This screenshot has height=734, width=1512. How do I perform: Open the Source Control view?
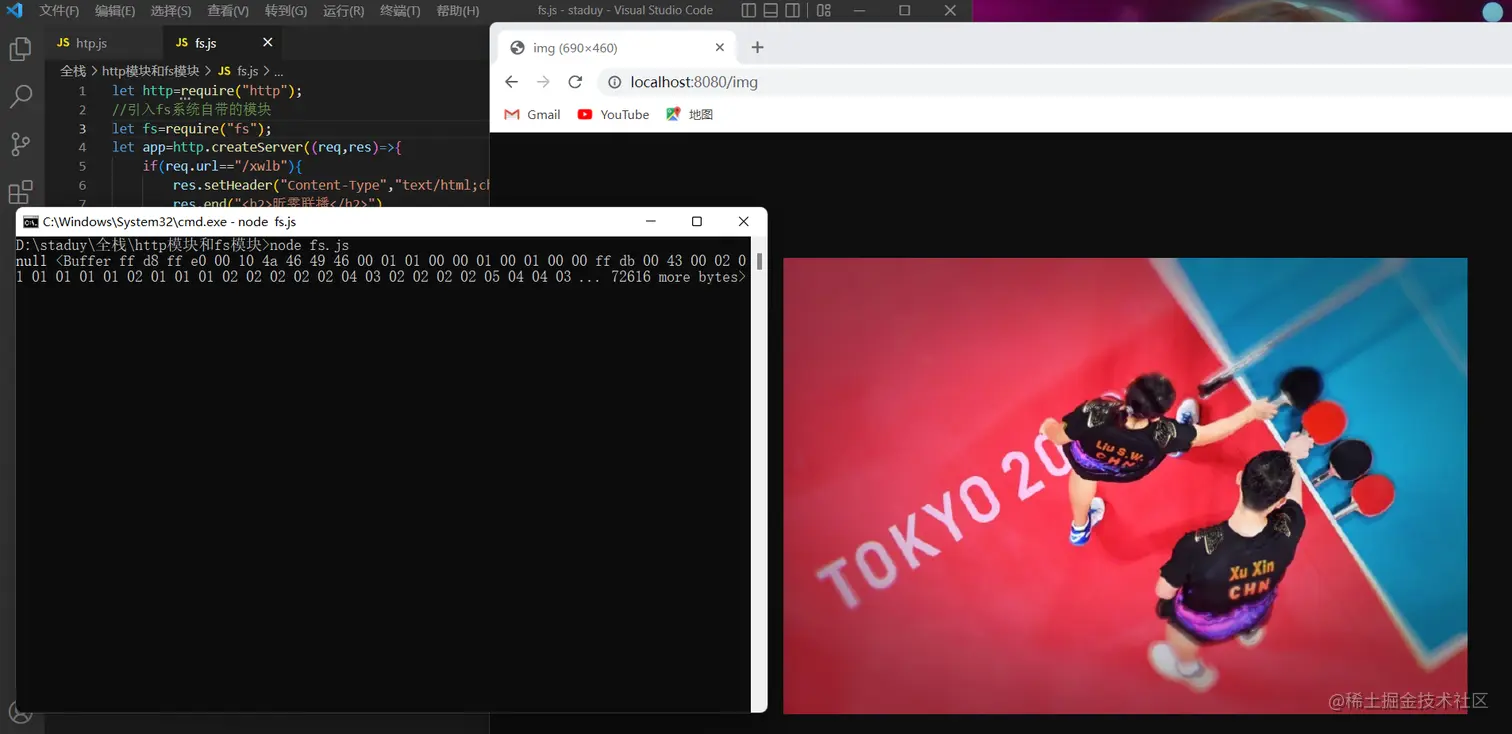point(20,145)
